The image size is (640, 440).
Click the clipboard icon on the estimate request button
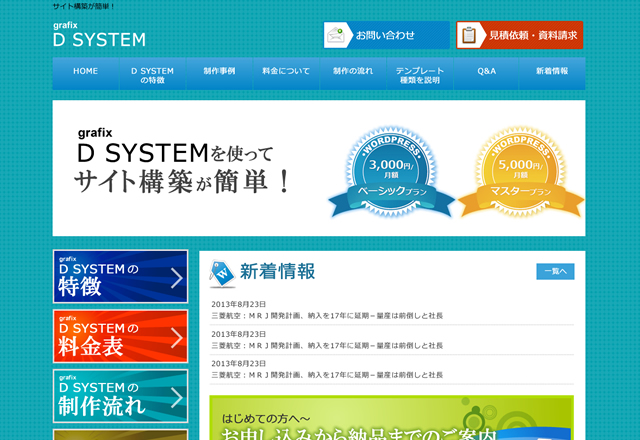click(x=469, y=35)
